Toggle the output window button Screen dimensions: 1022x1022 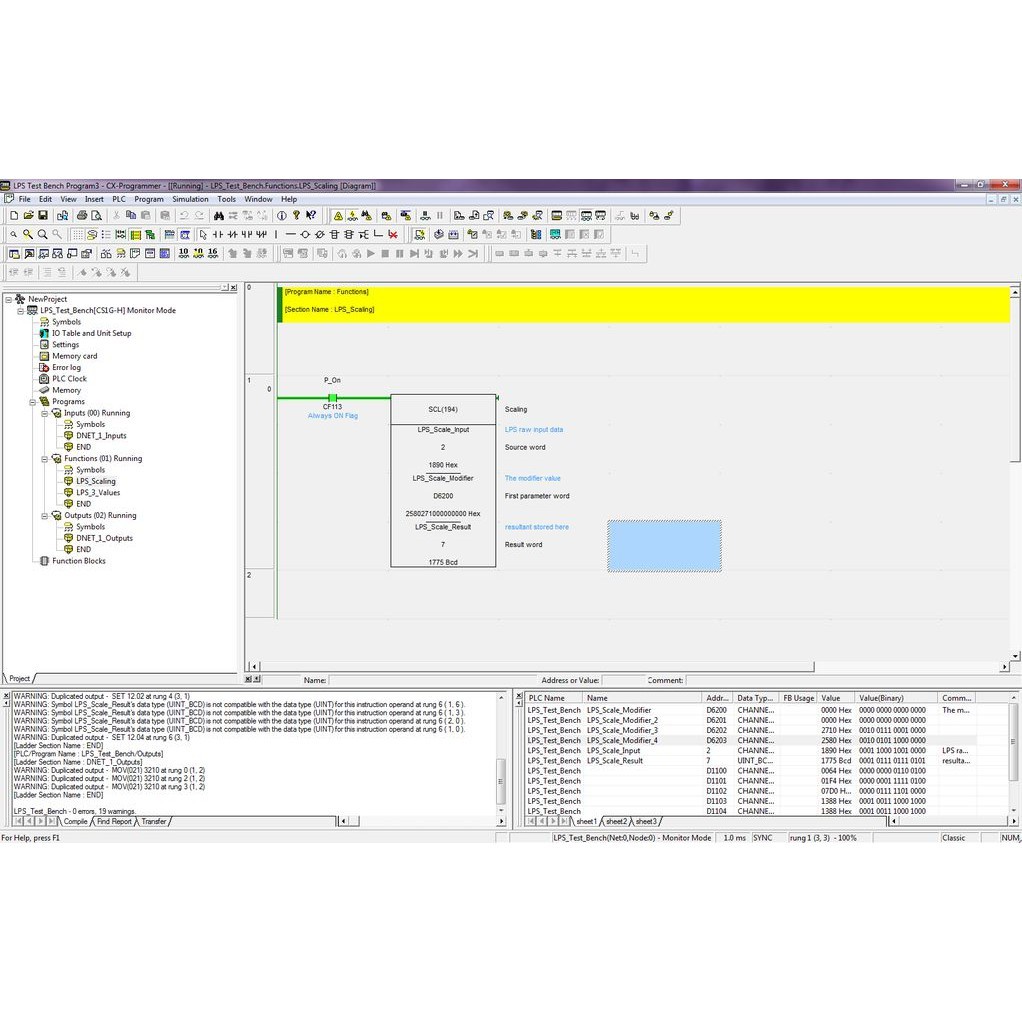(29, 254)
